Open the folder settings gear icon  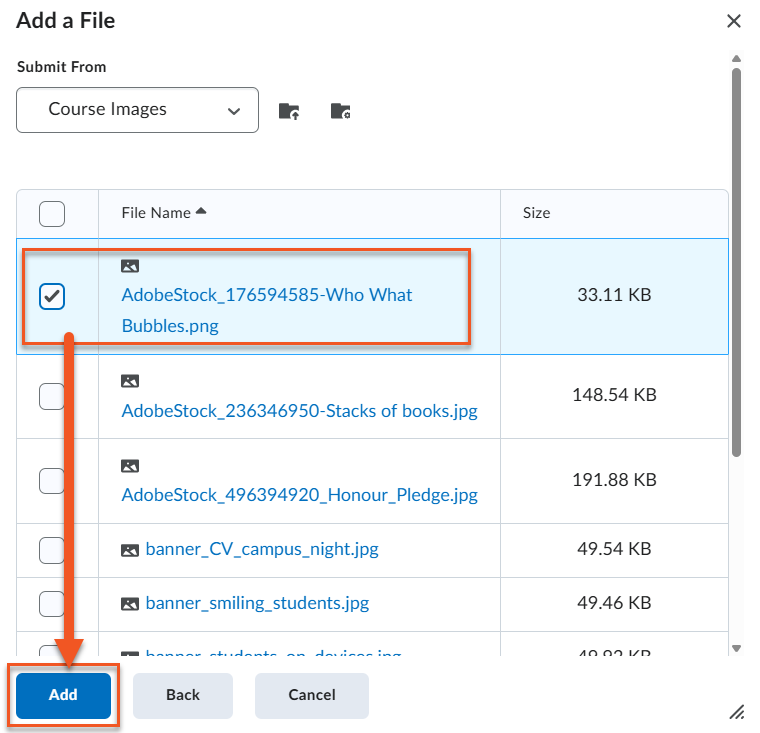pos(340,111)
